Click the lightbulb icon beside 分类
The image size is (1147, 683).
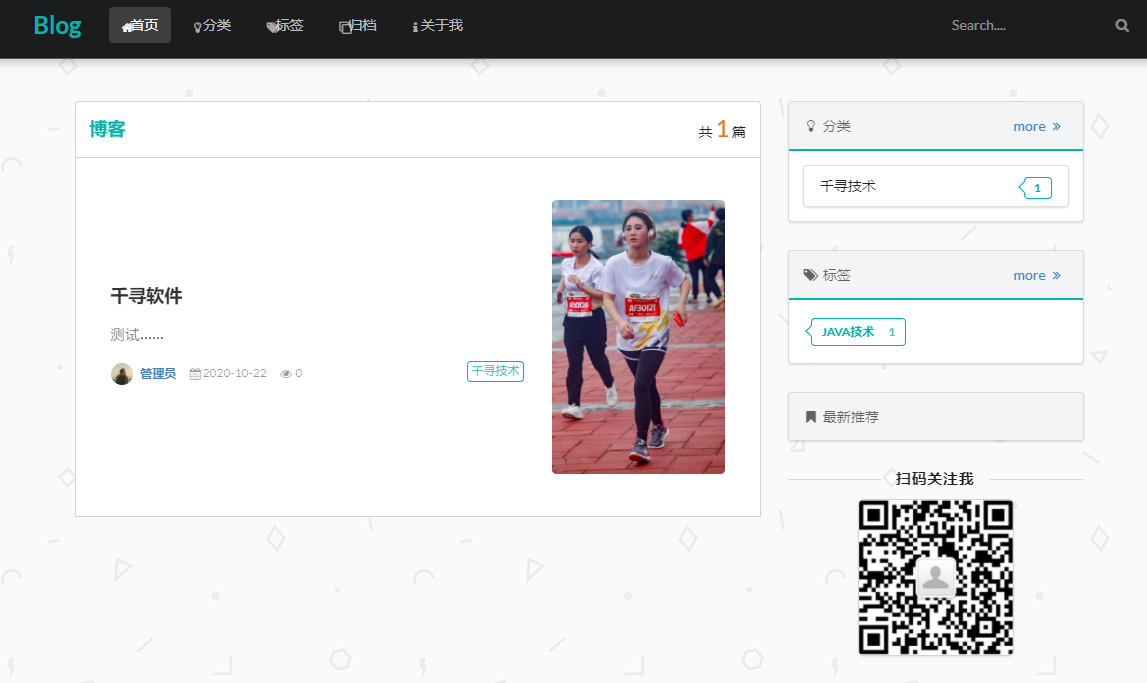coord(811,126)
